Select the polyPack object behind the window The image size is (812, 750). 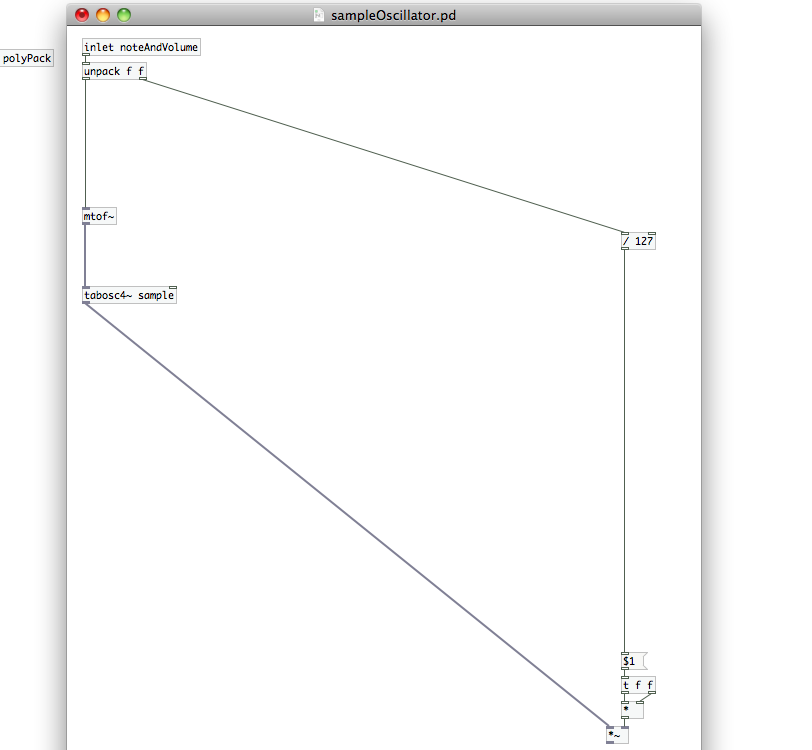coord(26,59)
